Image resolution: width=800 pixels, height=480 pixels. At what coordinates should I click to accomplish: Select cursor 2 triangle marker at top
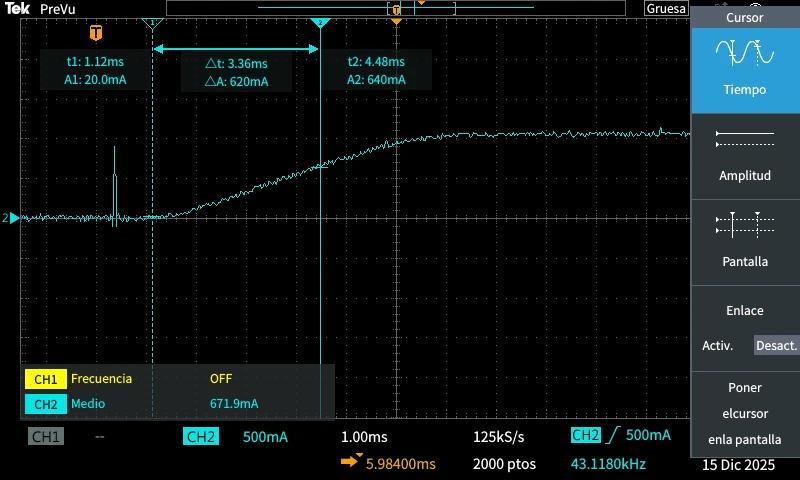320,23
